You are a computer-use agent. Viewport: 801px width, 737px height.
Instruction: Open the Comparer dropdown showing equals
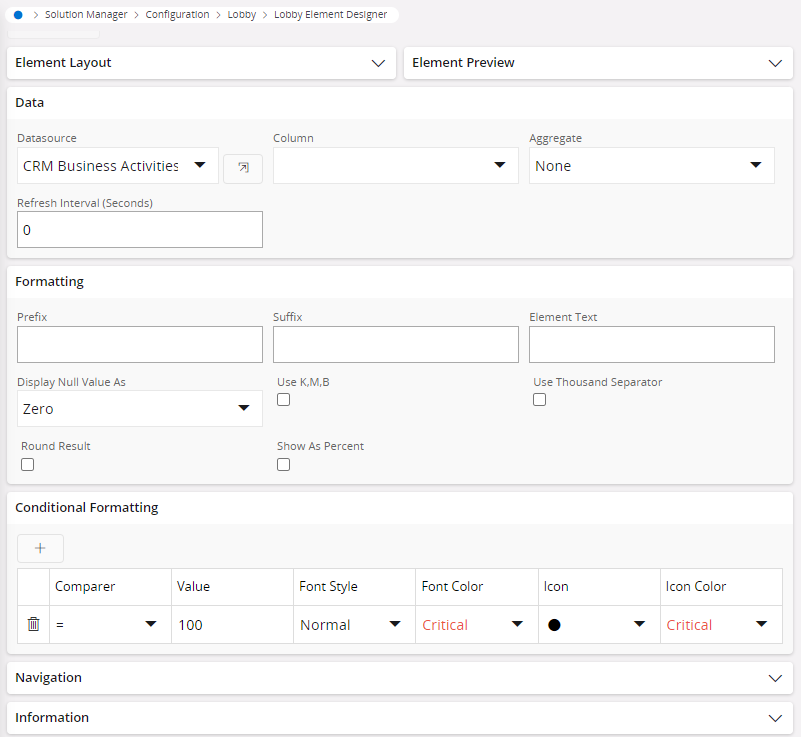tap(109, 624)
